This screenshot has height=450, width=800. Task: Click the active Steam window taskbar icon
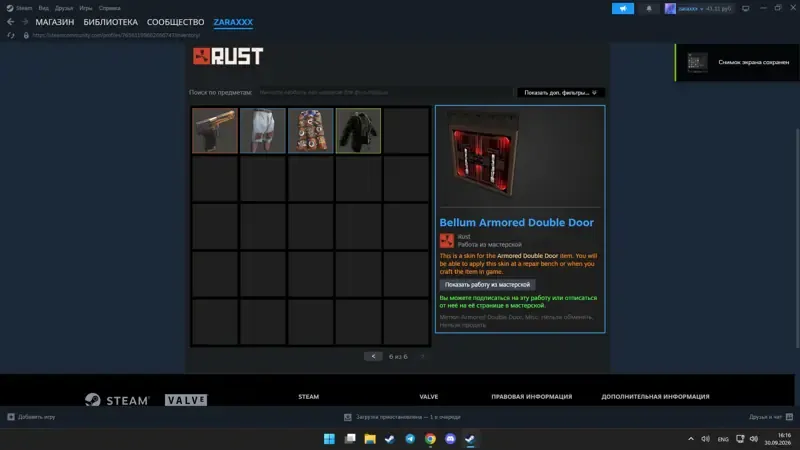[470, 439]
